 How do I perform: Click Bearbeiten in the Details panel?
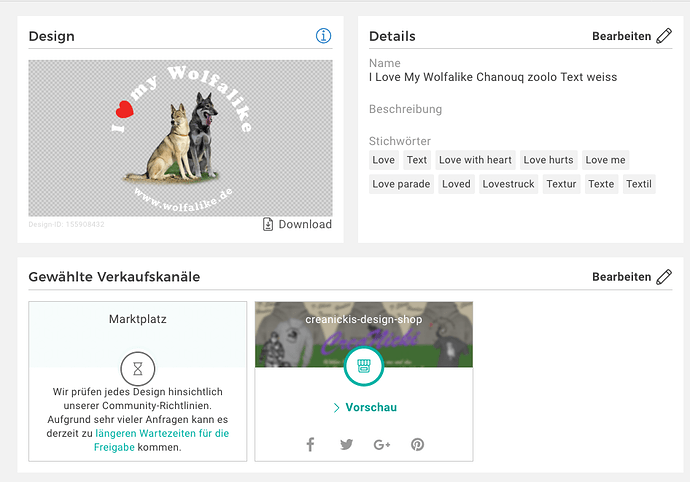coord(621,36)
